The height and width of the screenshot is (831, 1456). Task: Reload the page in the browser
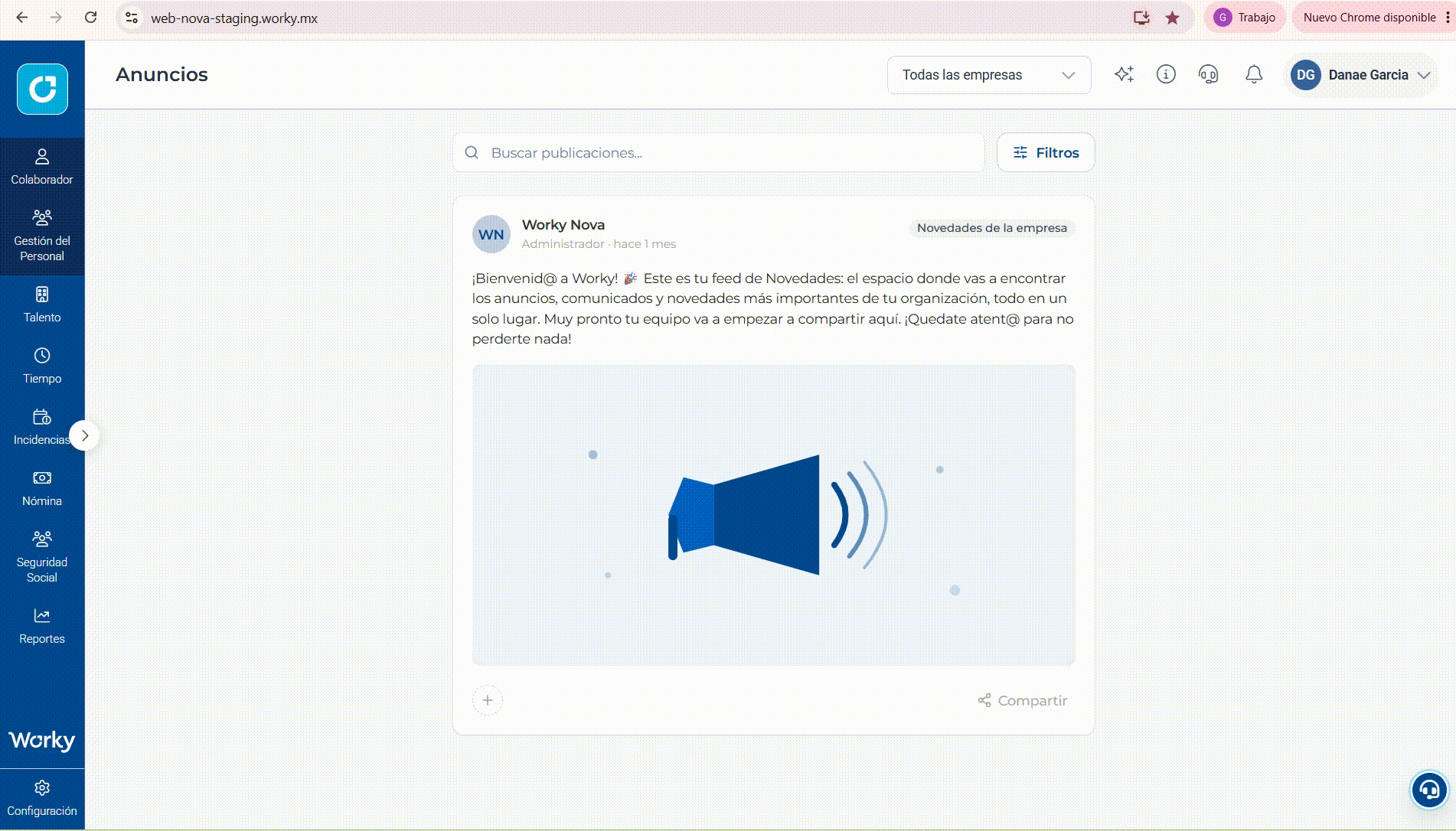coord(90,18)
